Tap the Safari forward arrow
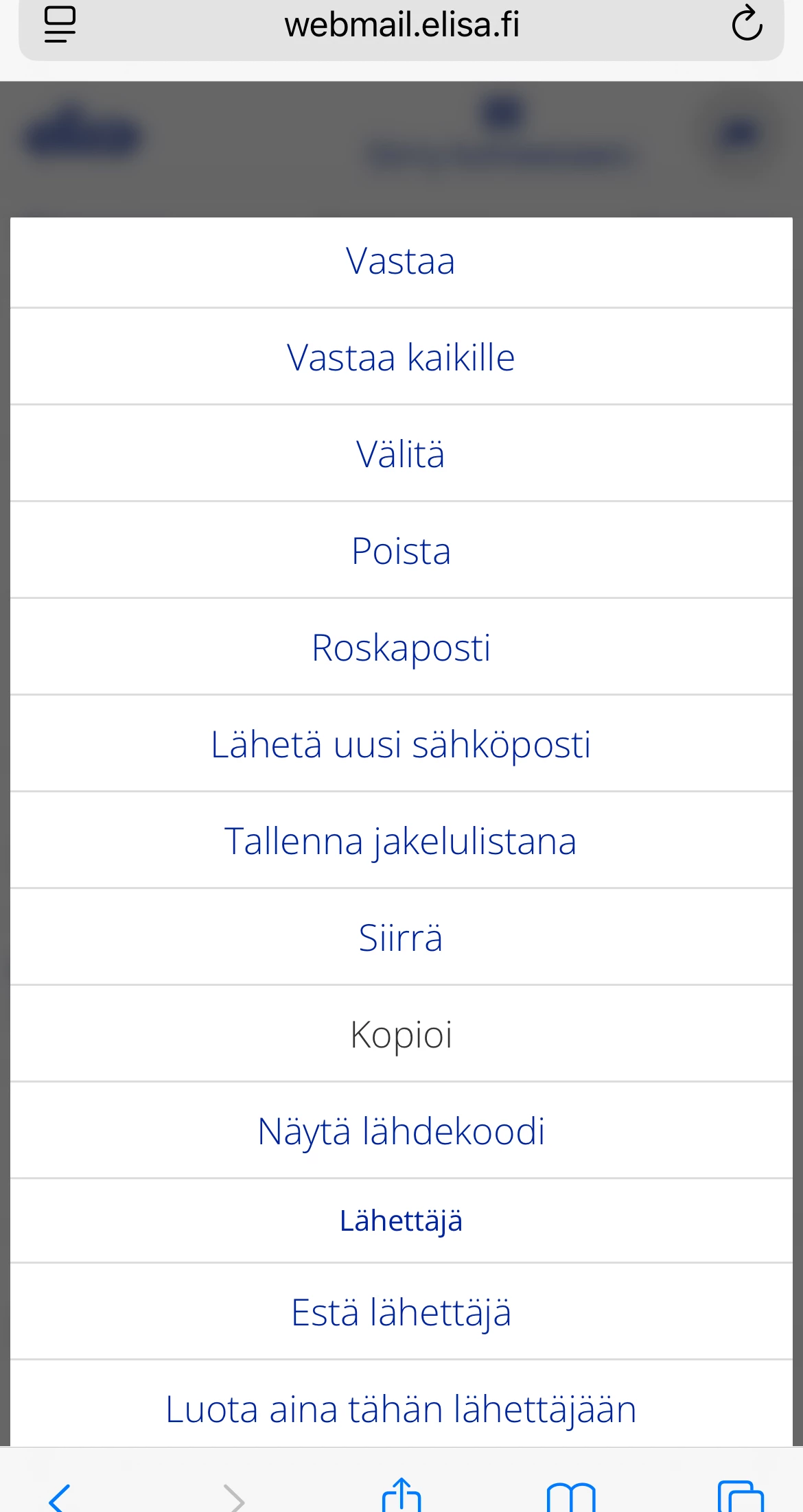Screen dimensions: 803x1512 (x=233, y=1497)
